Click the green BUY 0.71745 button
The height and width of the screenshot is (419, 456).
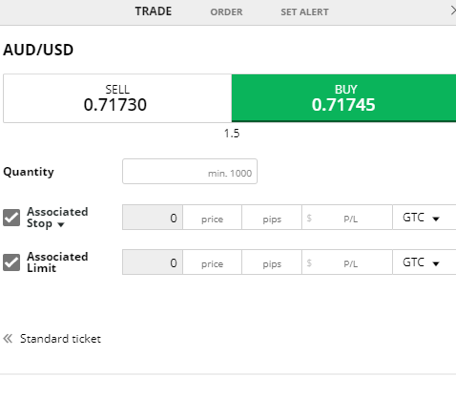[x=344, y=98]
